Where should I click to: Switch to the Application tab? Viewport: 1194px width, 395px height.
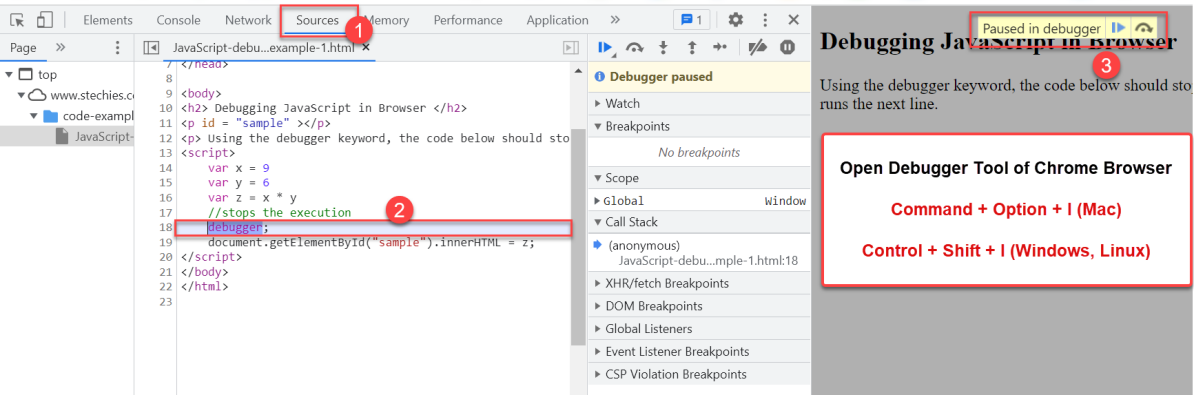[557, 21]
